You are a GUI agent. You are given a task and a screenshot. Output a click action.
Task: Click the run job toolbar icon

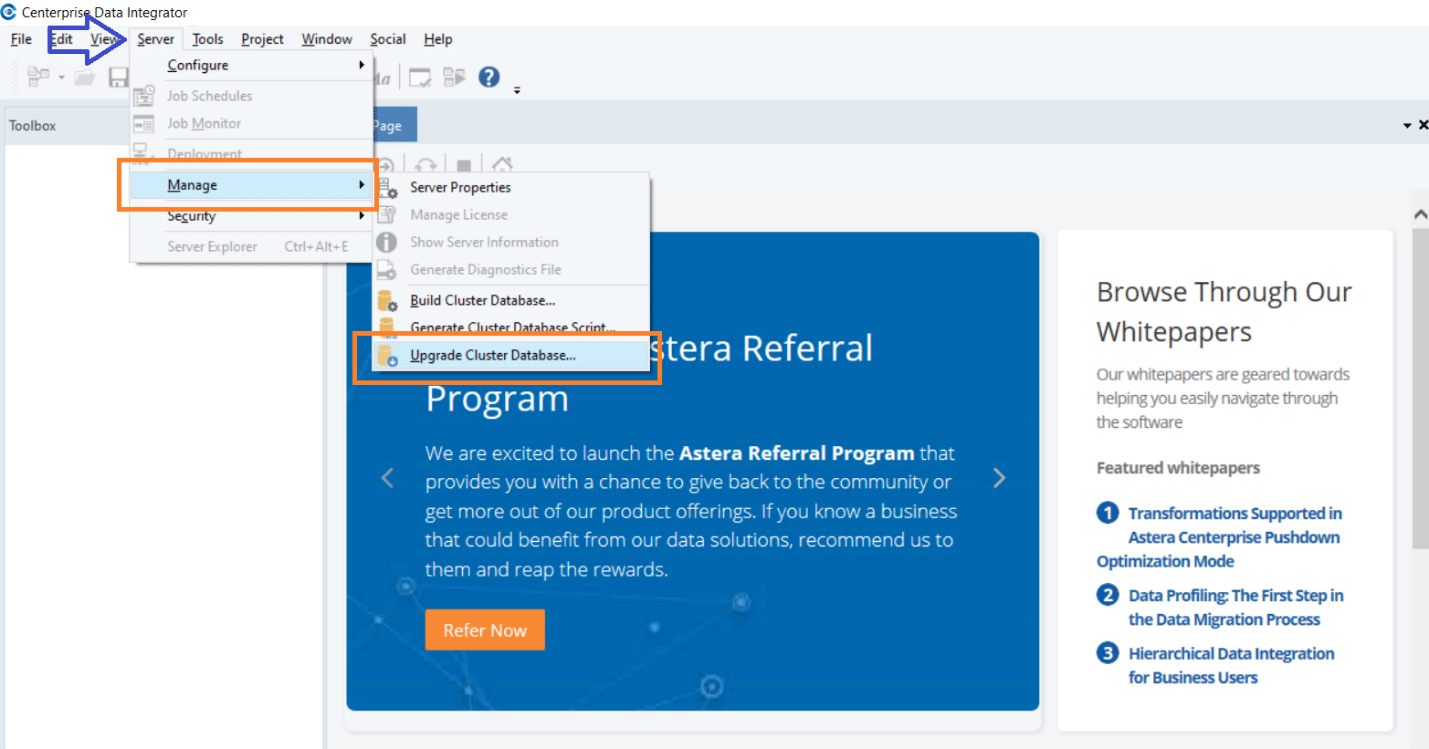click(455, 77)
